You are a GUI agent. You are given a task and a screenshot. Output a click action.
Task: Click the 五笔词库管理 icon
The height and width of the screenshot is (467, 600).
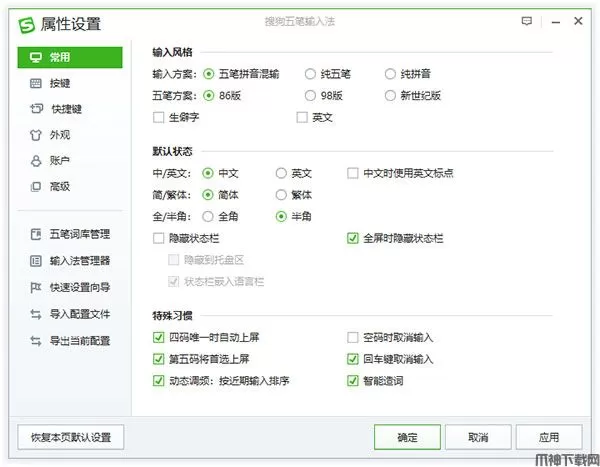point(36,235)
